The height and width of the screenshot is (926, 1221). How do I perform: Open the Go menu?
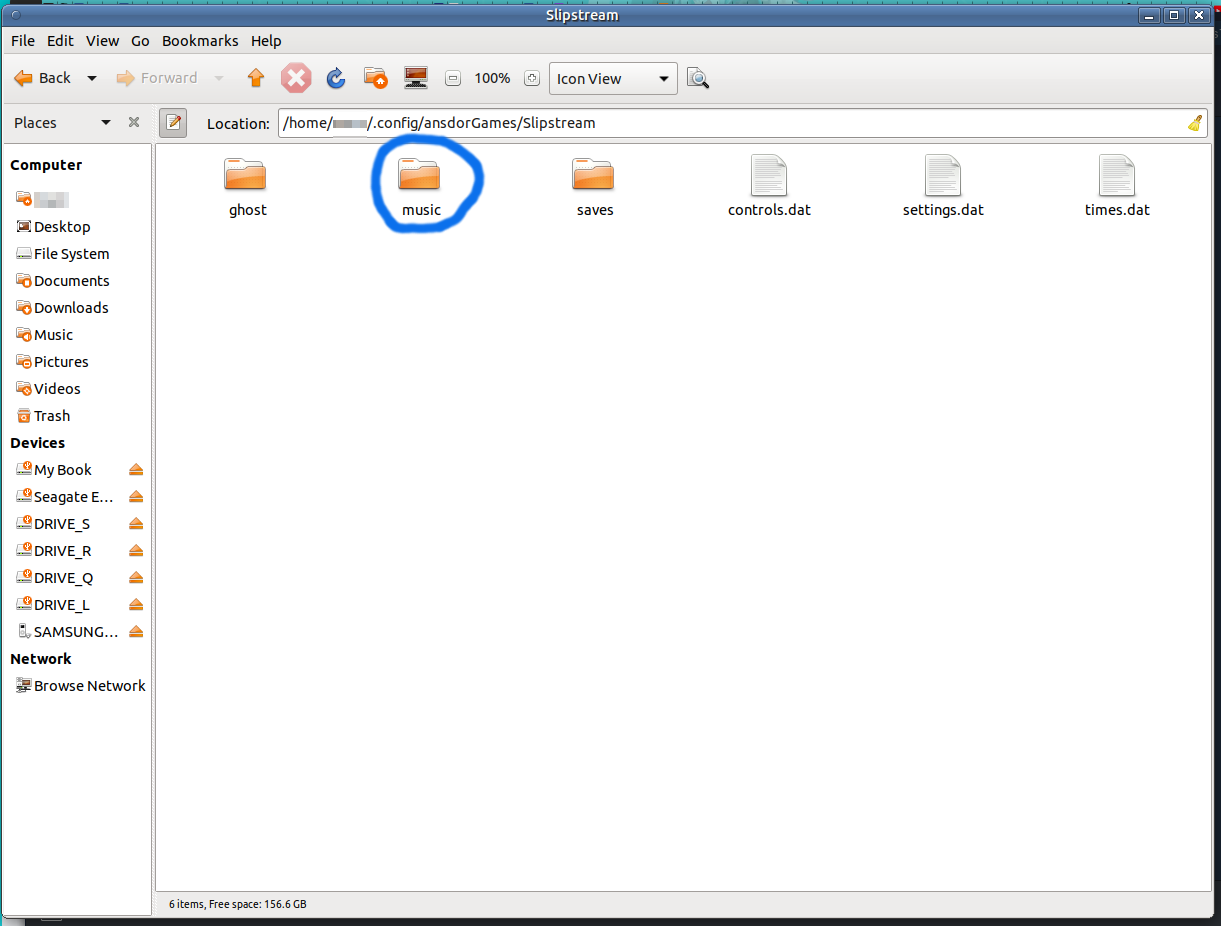140,41
